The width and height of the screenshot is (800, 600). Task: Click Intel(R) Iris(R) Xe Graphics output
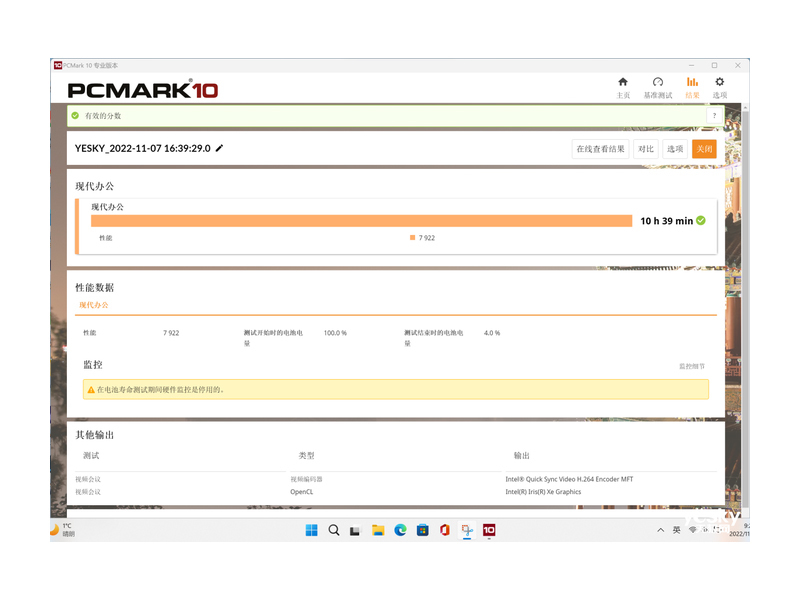[x=543, y=492]
